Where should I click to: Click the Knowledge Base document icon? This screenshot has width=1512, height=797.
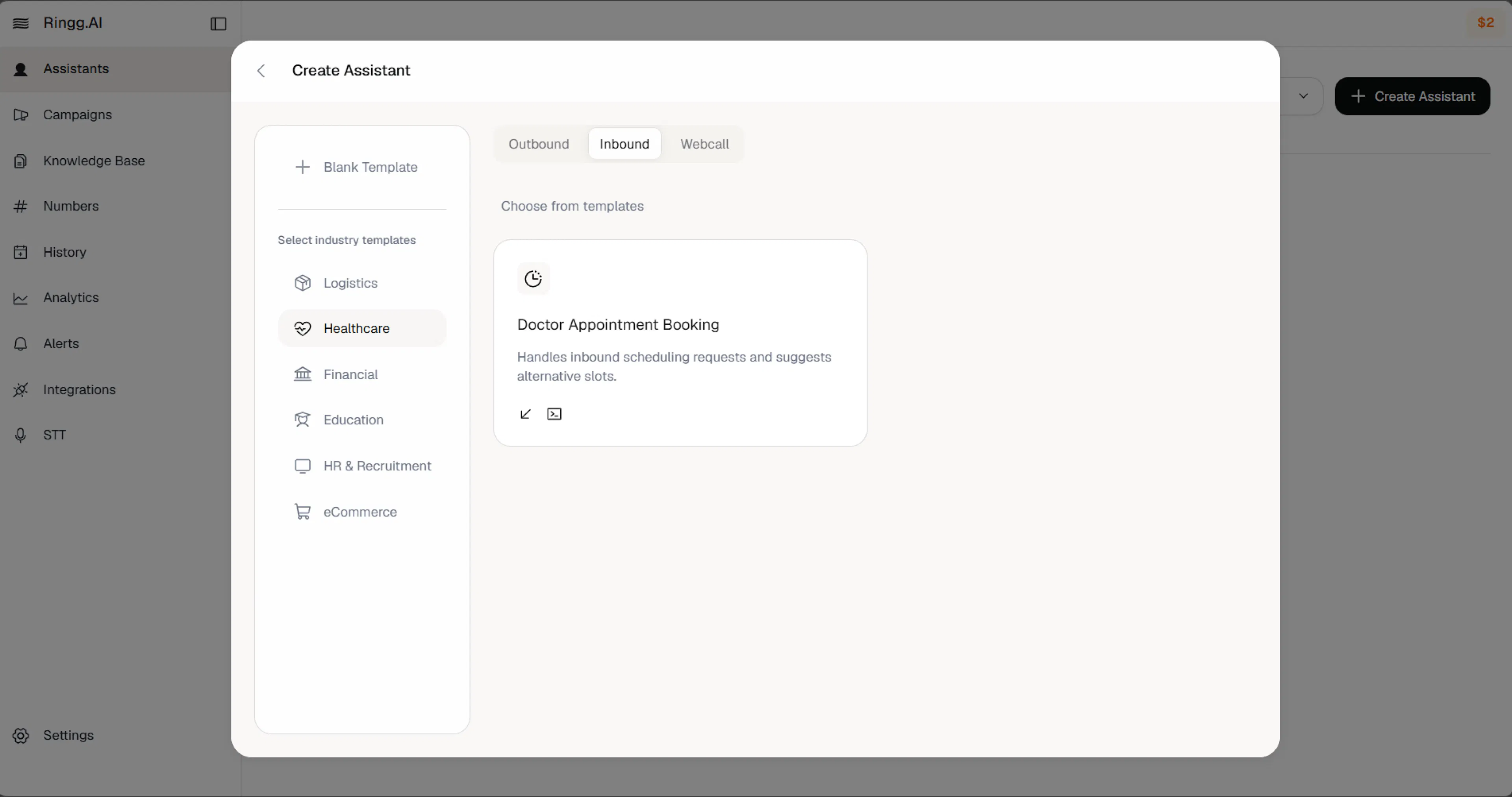point(20,161)
